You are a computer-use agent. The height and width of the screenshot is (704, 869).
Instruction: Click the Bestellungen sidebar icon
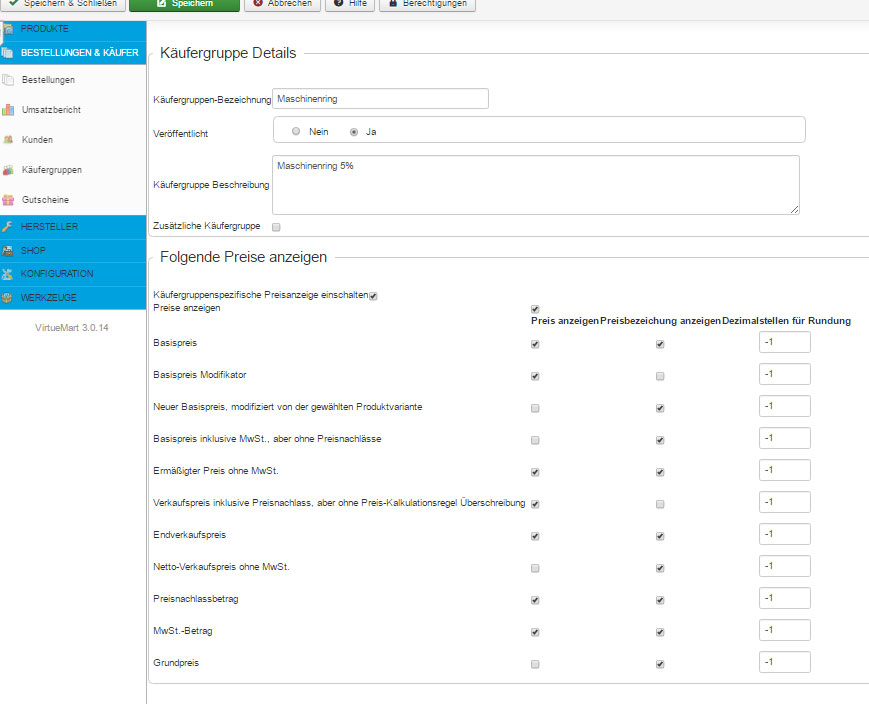click(8, 80)
